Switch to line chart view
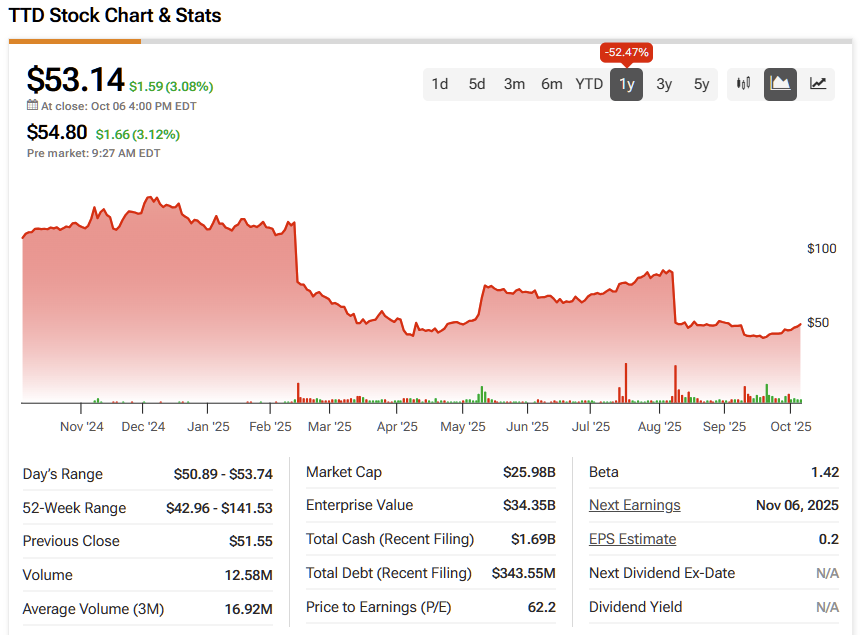 point(818,84)
